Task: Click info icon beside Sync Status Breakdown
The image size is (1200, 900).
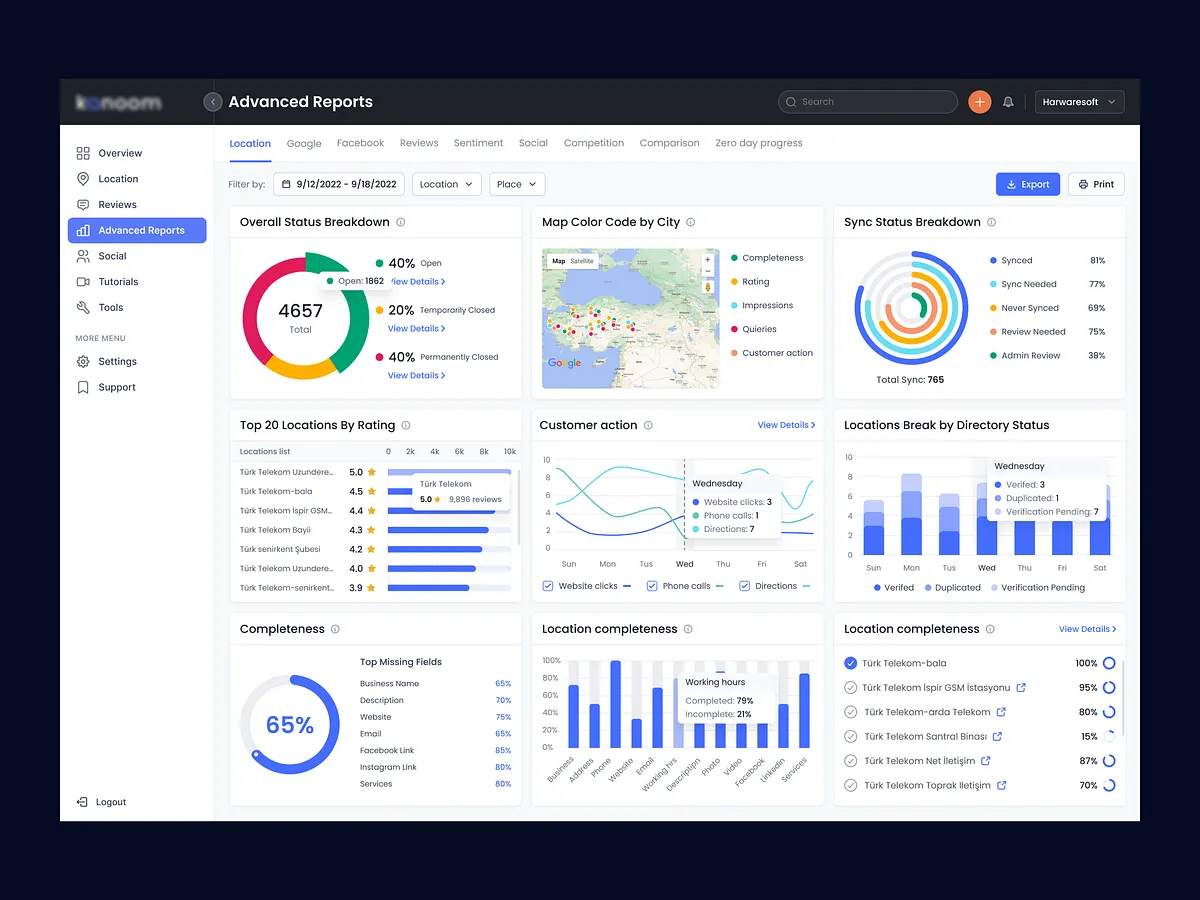Action: tap(992, 222)
